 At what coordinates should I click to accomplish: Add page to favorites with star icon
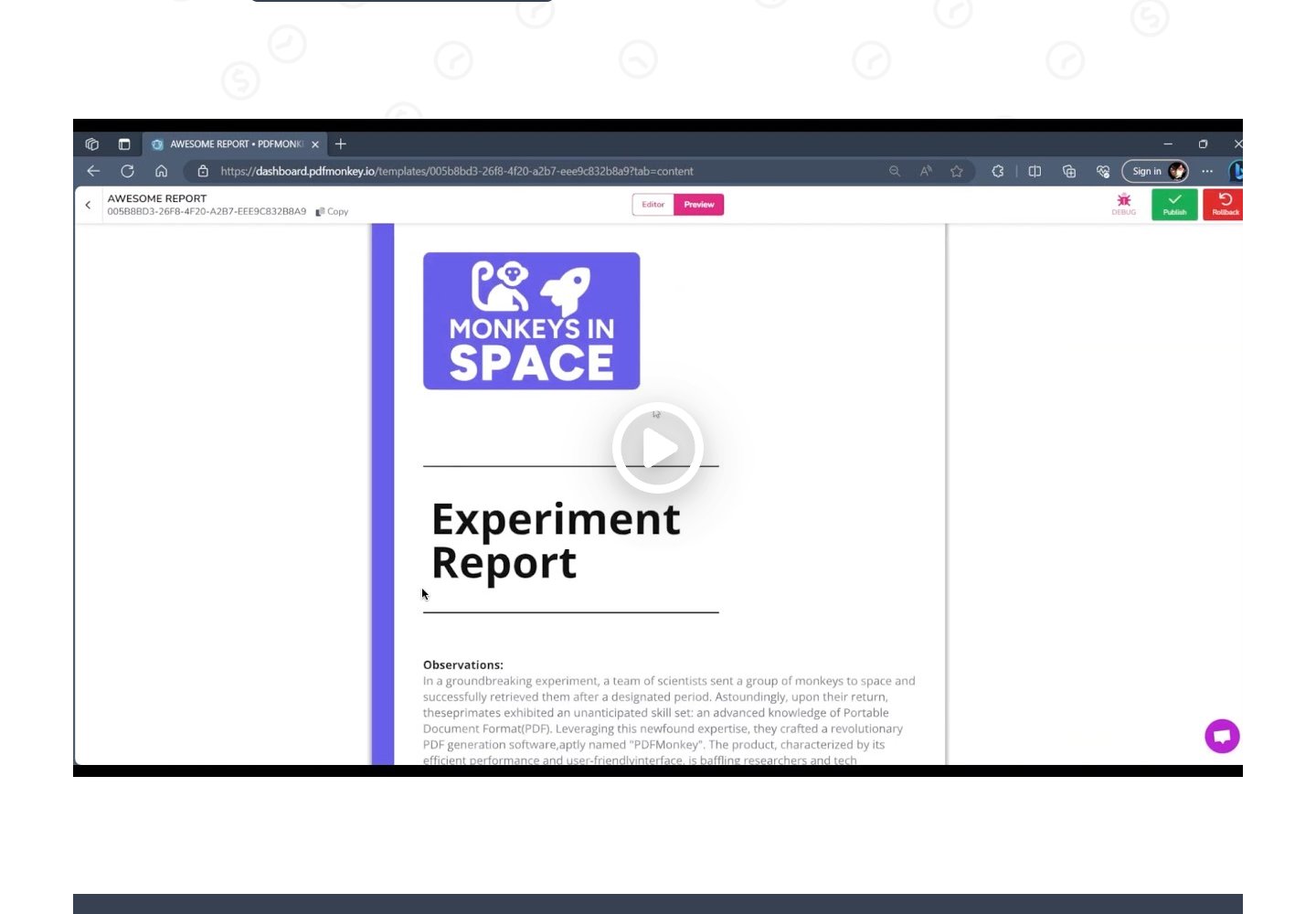[x=957, y=171]
